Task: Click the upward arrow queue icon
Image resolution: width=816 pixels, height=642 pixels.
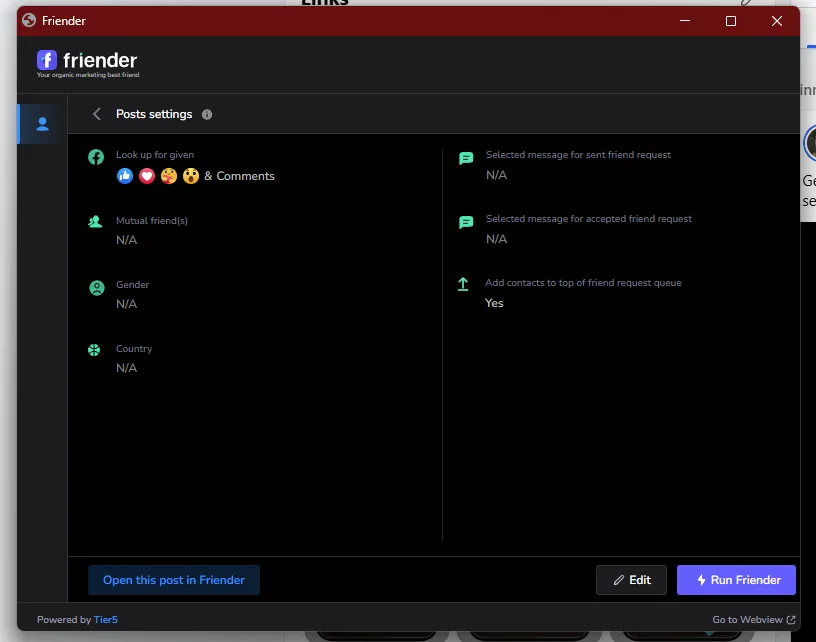Action: click(x=463, y=284)
